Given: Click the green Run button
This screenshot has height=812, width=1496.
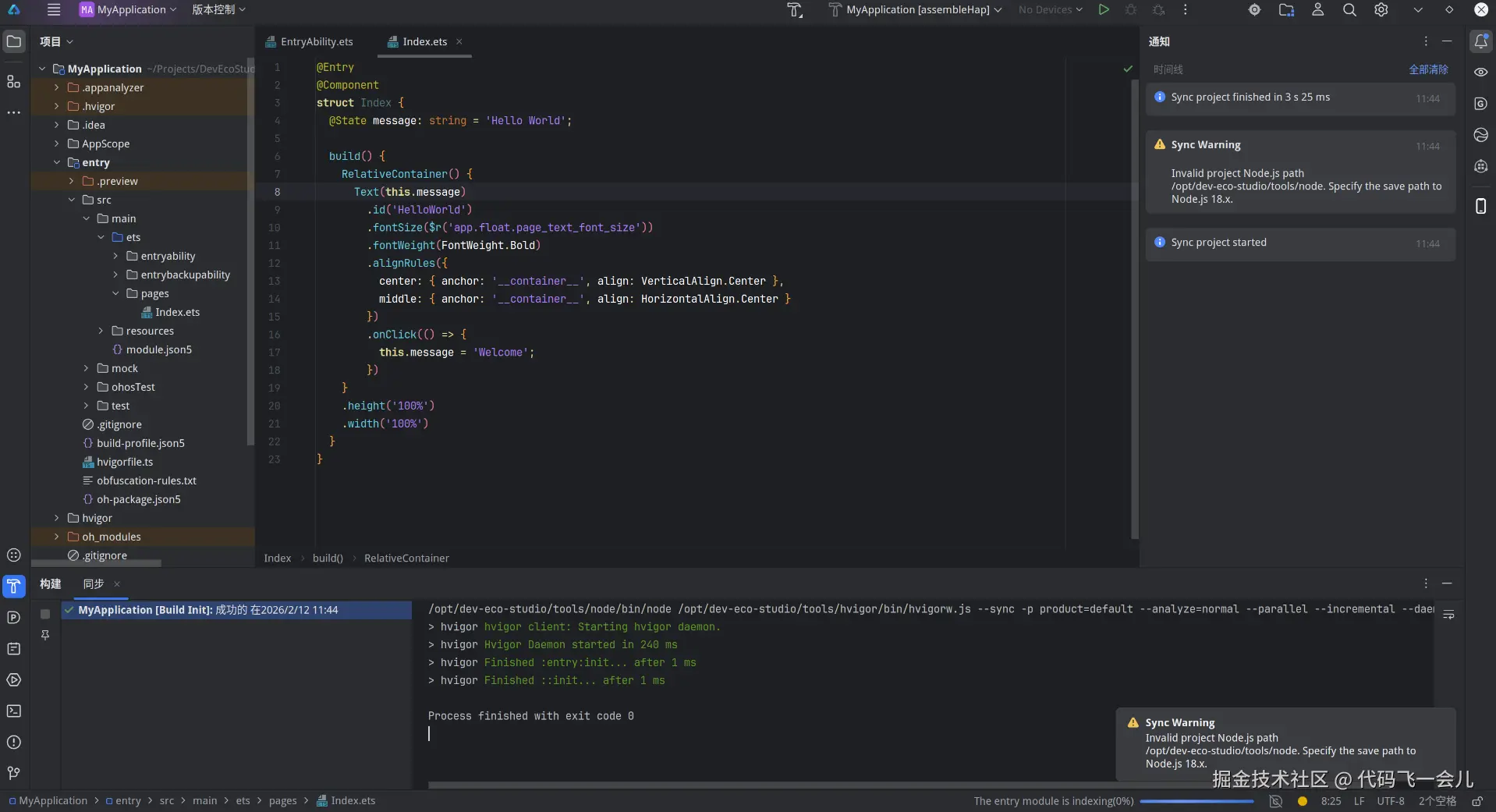Looking at the screenshot, I should (1103, 10).
